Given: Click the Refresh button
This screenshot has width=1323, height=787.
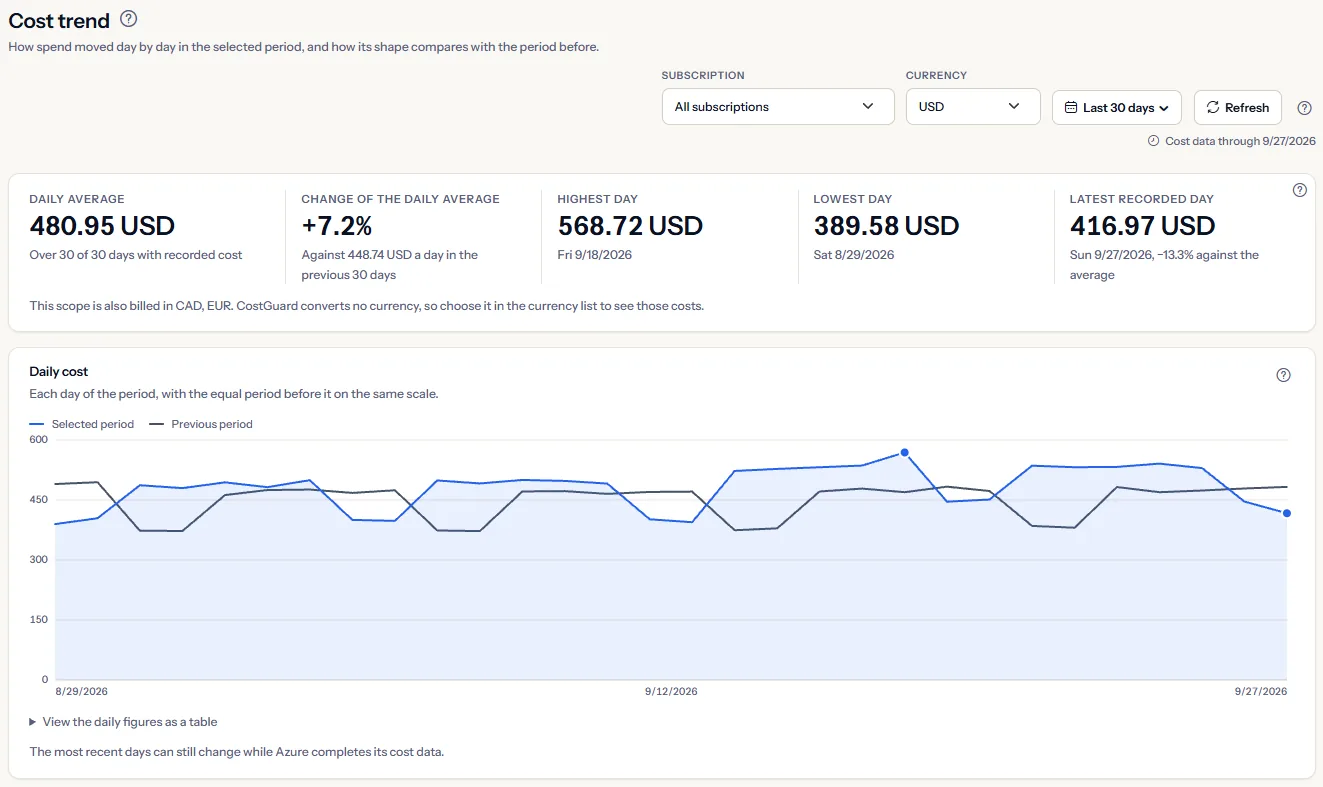Looking at the screenshot, I should tap(1238, 107).
